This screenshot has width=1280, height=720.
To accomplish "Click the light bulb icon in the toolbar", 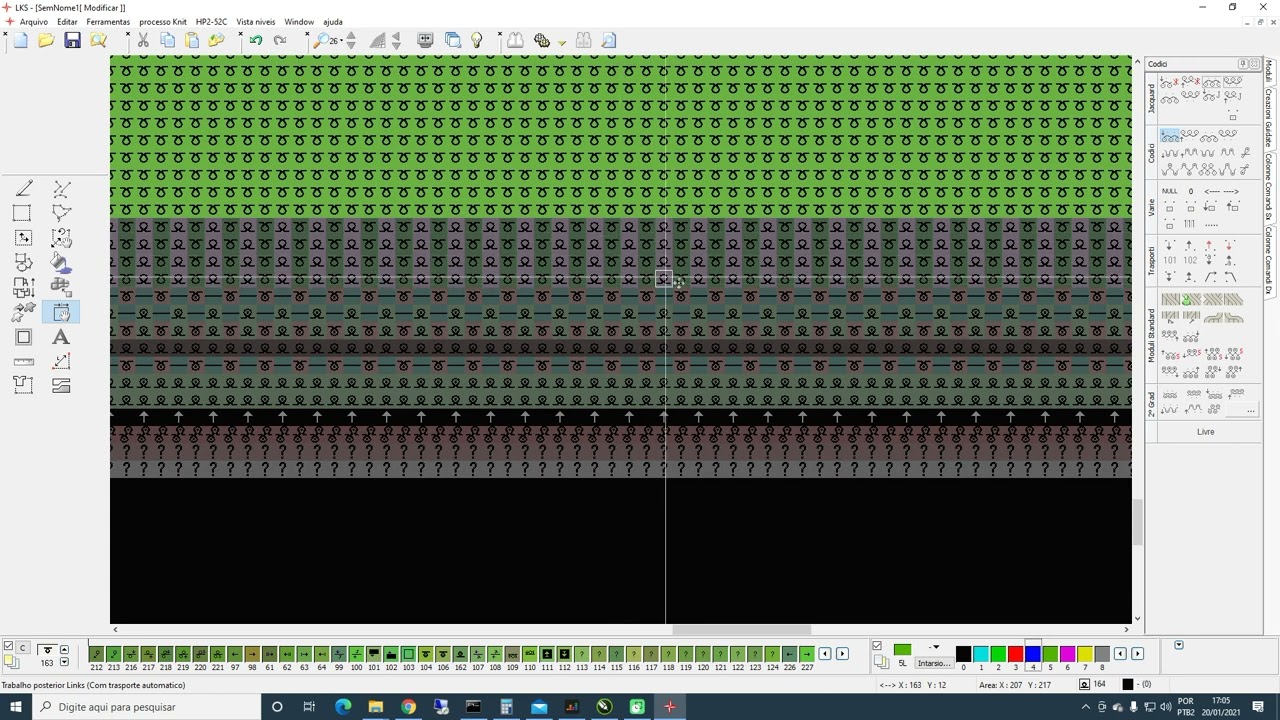I will pos(477,40).
